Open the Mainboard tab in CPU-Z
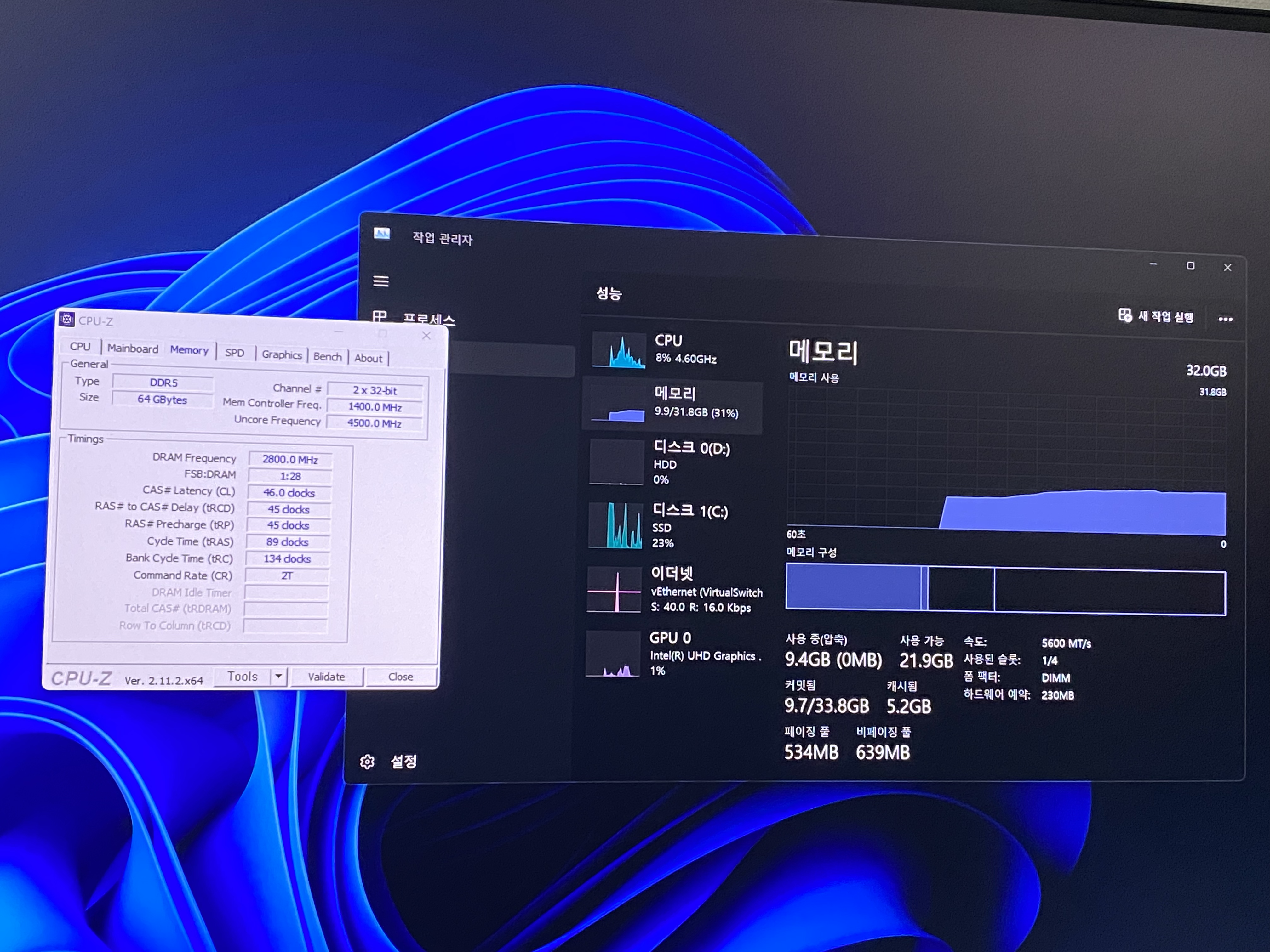This screenshot has height=952, width=1270. 133,349
